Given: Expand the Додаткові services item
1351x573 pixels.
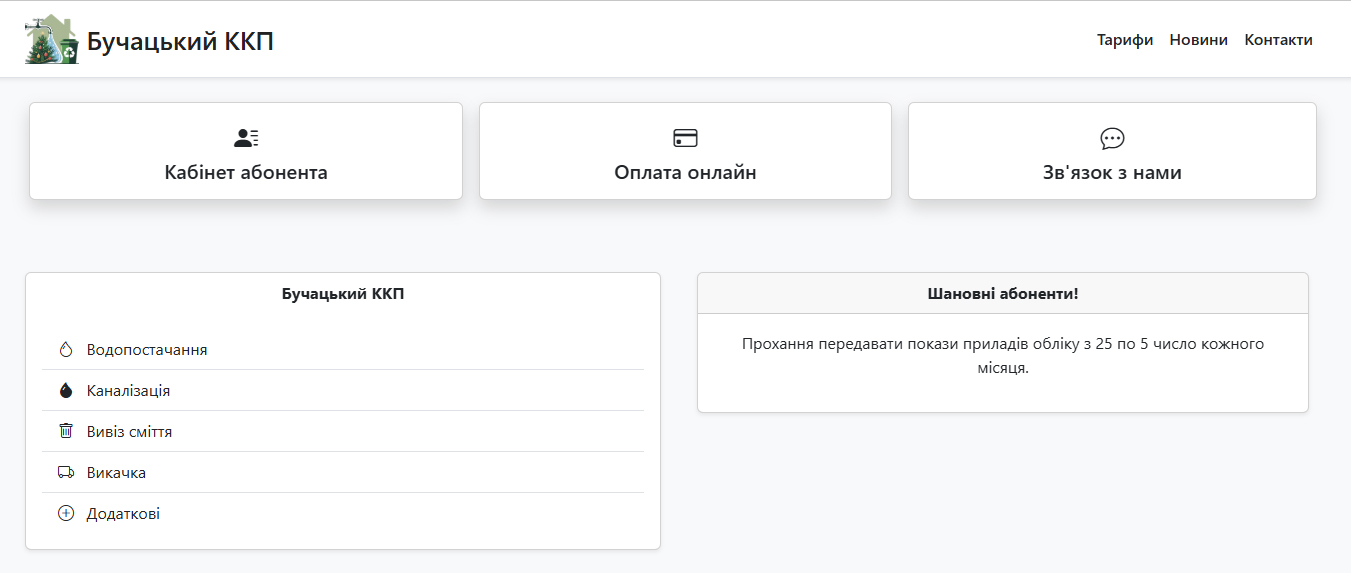Looking at the screenshot, I should (123, 514).
